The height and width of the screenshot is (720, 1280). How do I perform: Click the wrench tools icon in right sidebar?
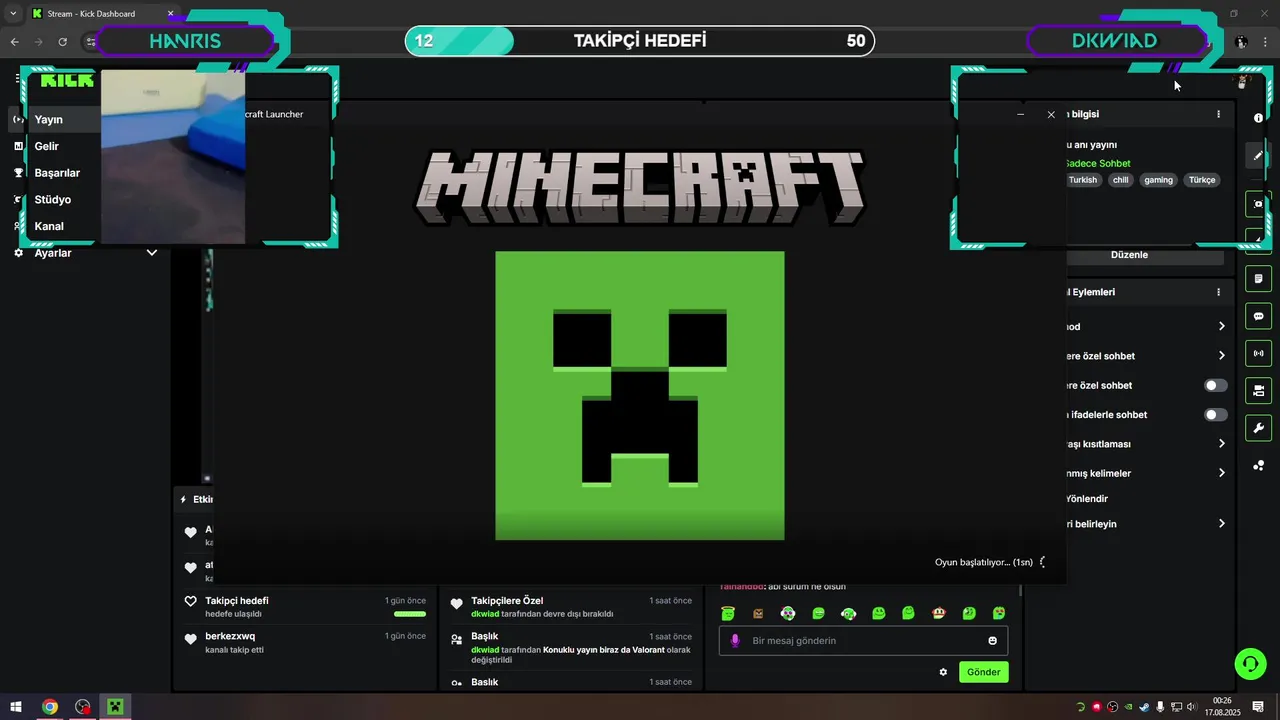click(1258, 428)
